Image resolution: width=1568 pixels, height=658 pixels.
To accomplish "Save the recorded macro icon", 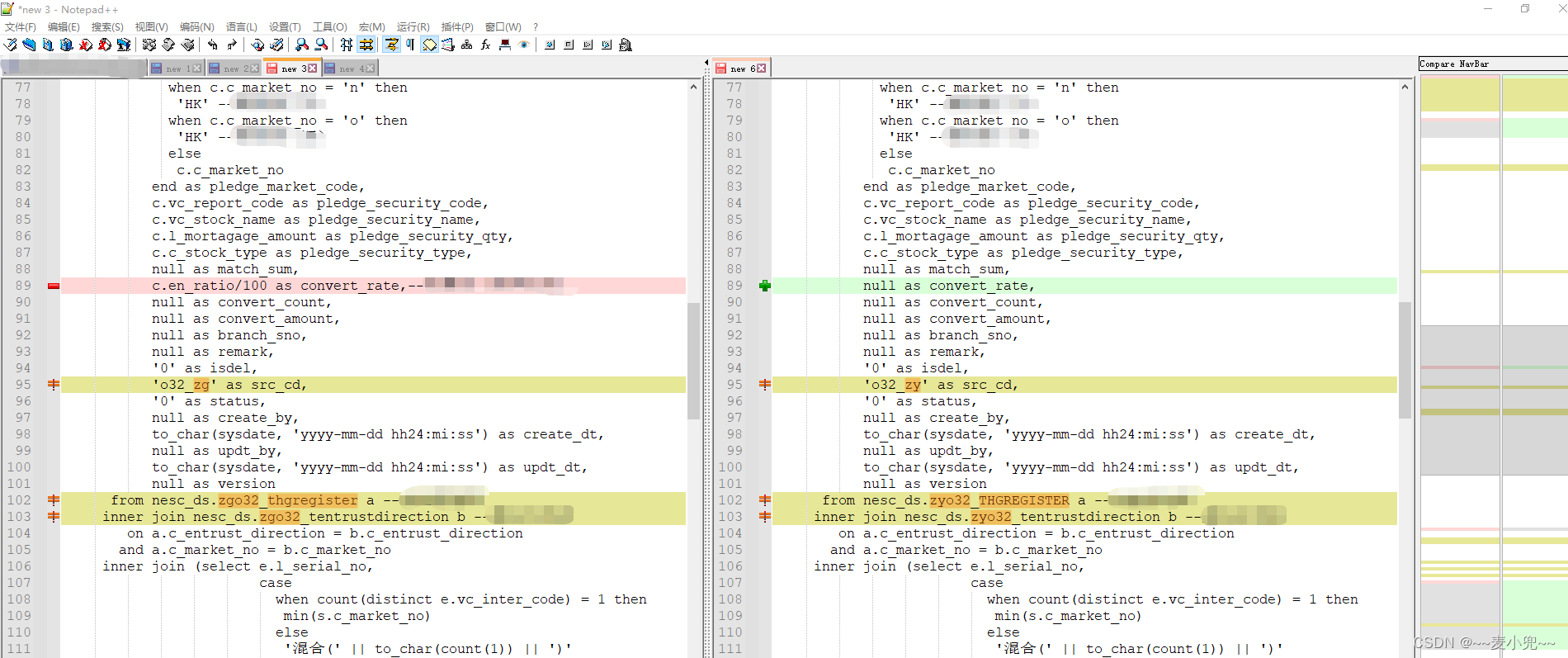I will 626,45.
